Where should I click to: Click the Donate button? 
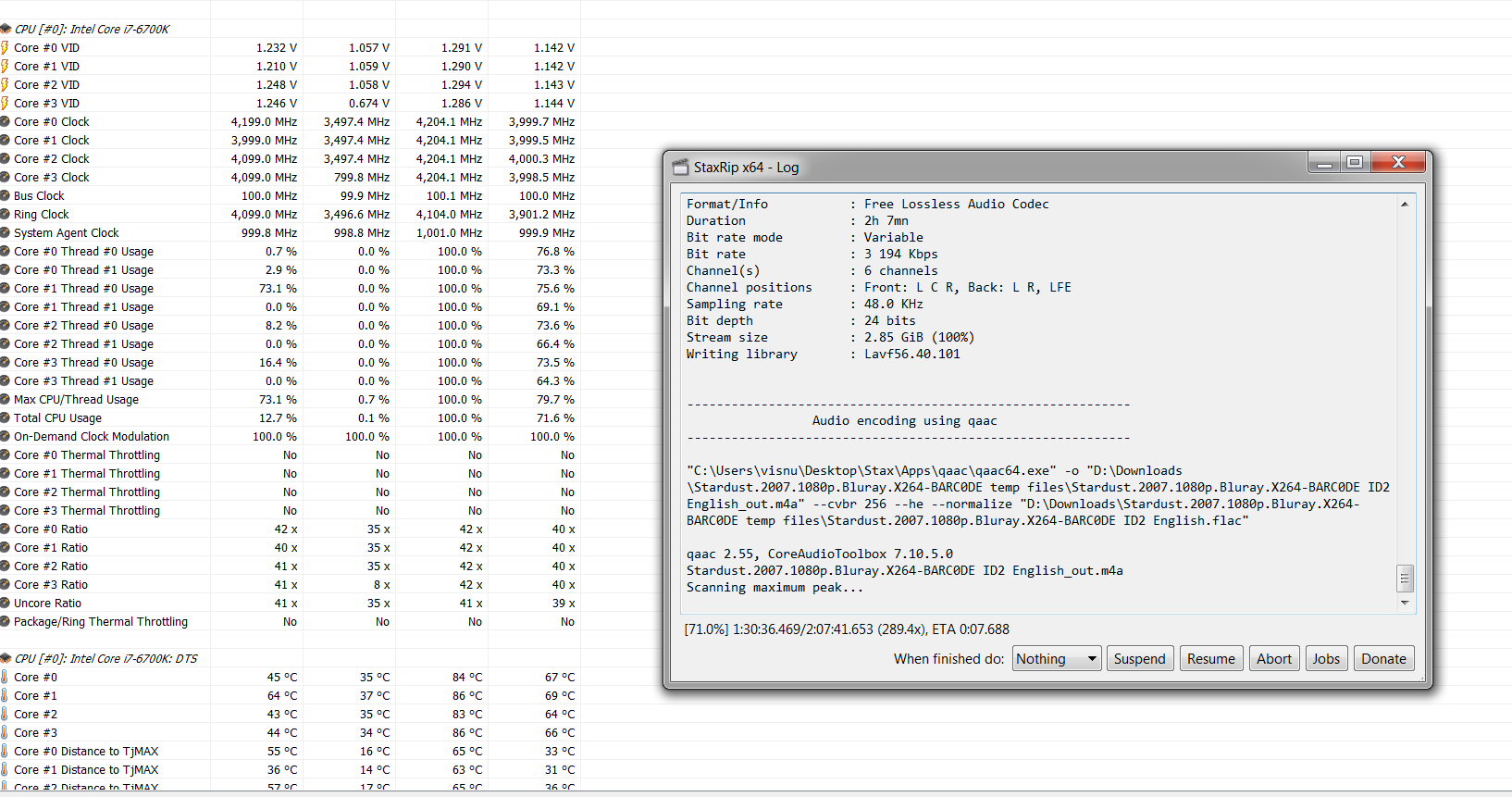coord(1383,658)
